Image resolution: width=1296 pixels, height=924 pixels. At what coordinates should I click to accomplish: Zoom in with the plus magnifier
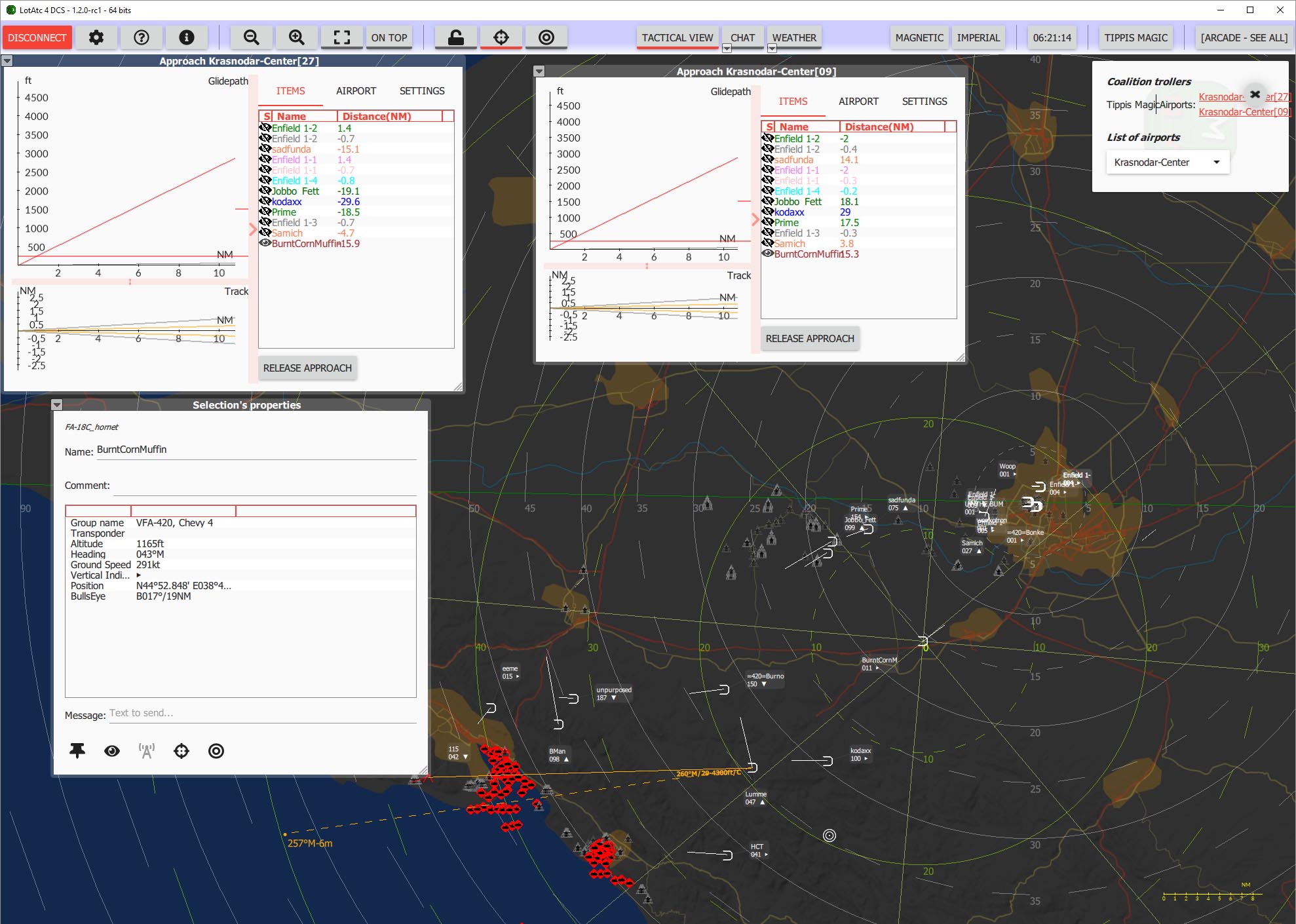[296, 37]
